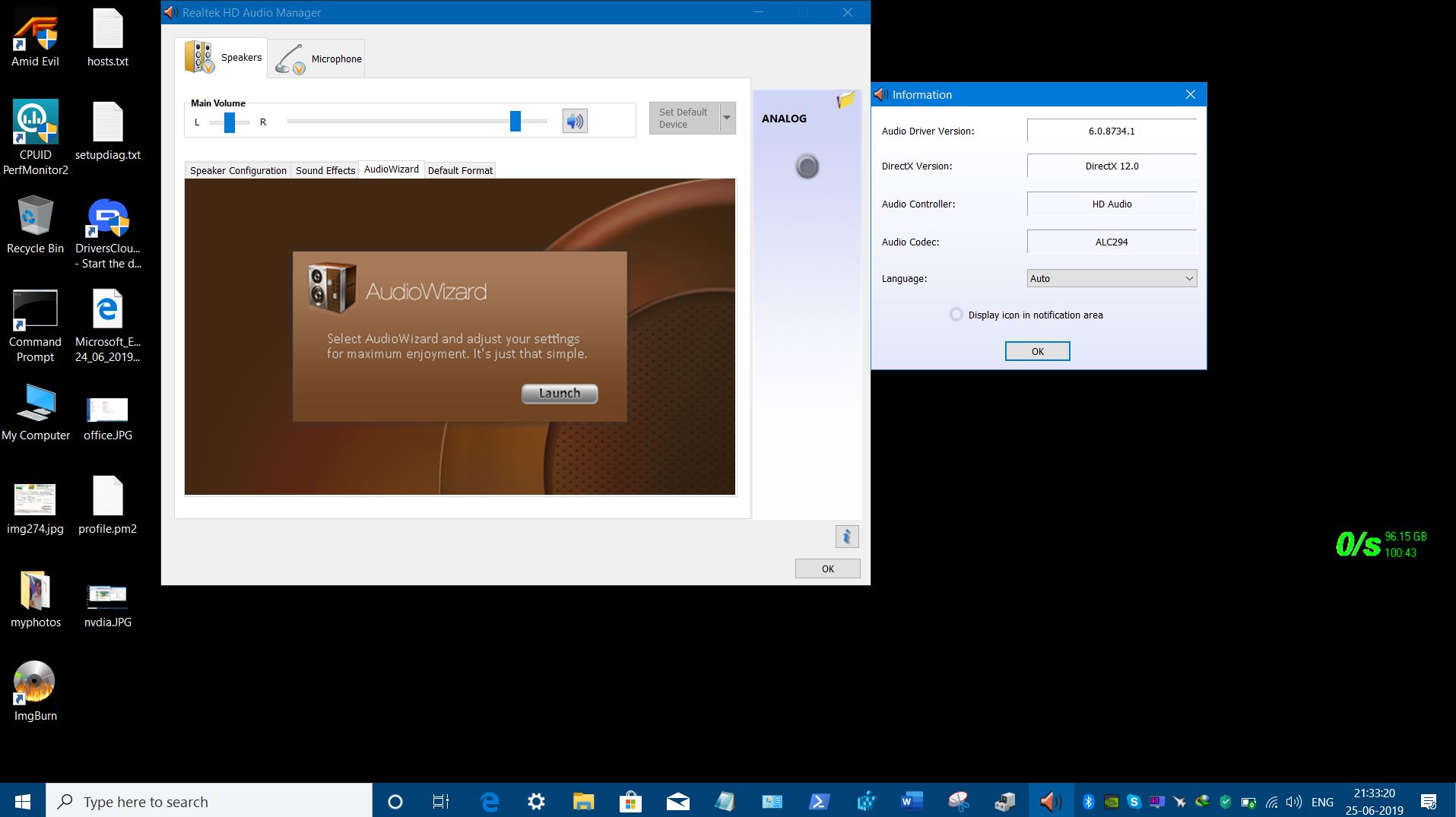Switch to the Speakers device tab
This screenshot has width=1456, height=817.
pyautogui.click(x=221, y=58)
